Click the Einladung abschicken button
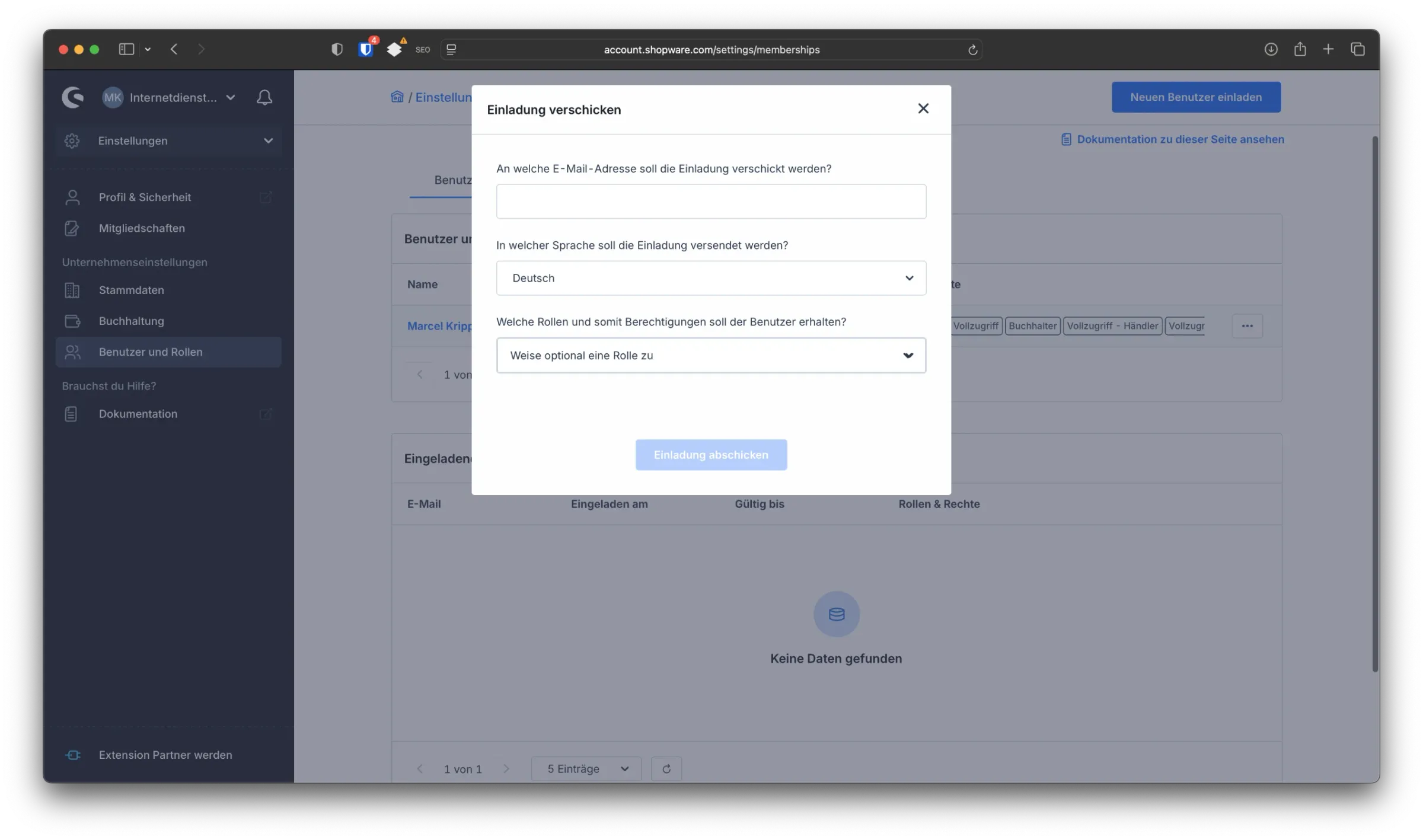 point(711,455)
